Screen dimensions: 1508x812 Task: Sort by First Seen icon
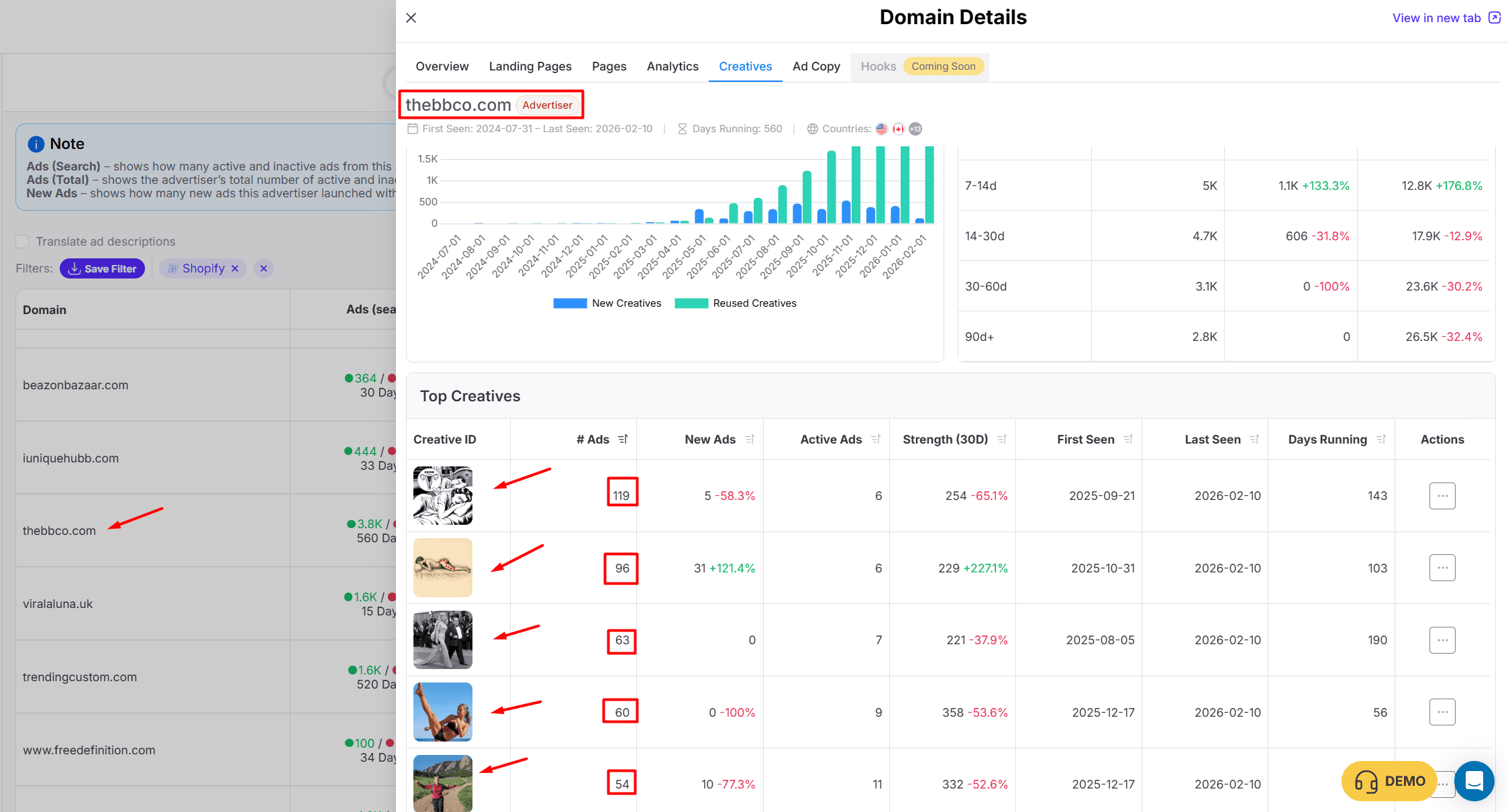(x=1128, y=440)
